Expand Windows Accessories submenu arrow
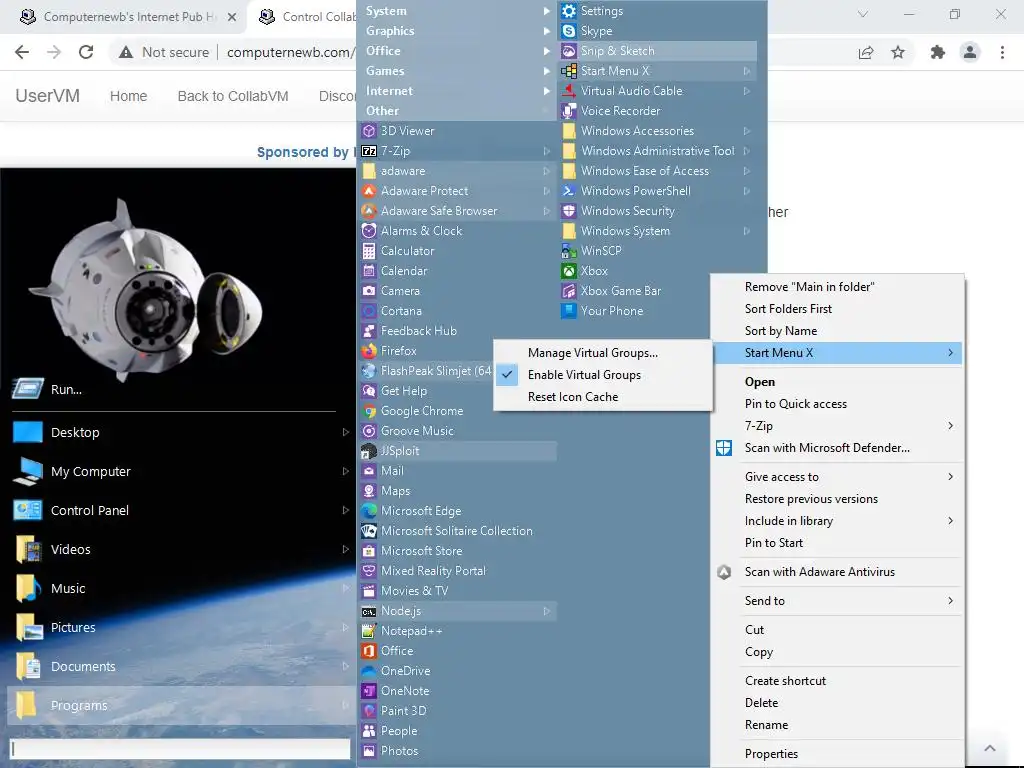1024x768 pixels. click(746, 131)
